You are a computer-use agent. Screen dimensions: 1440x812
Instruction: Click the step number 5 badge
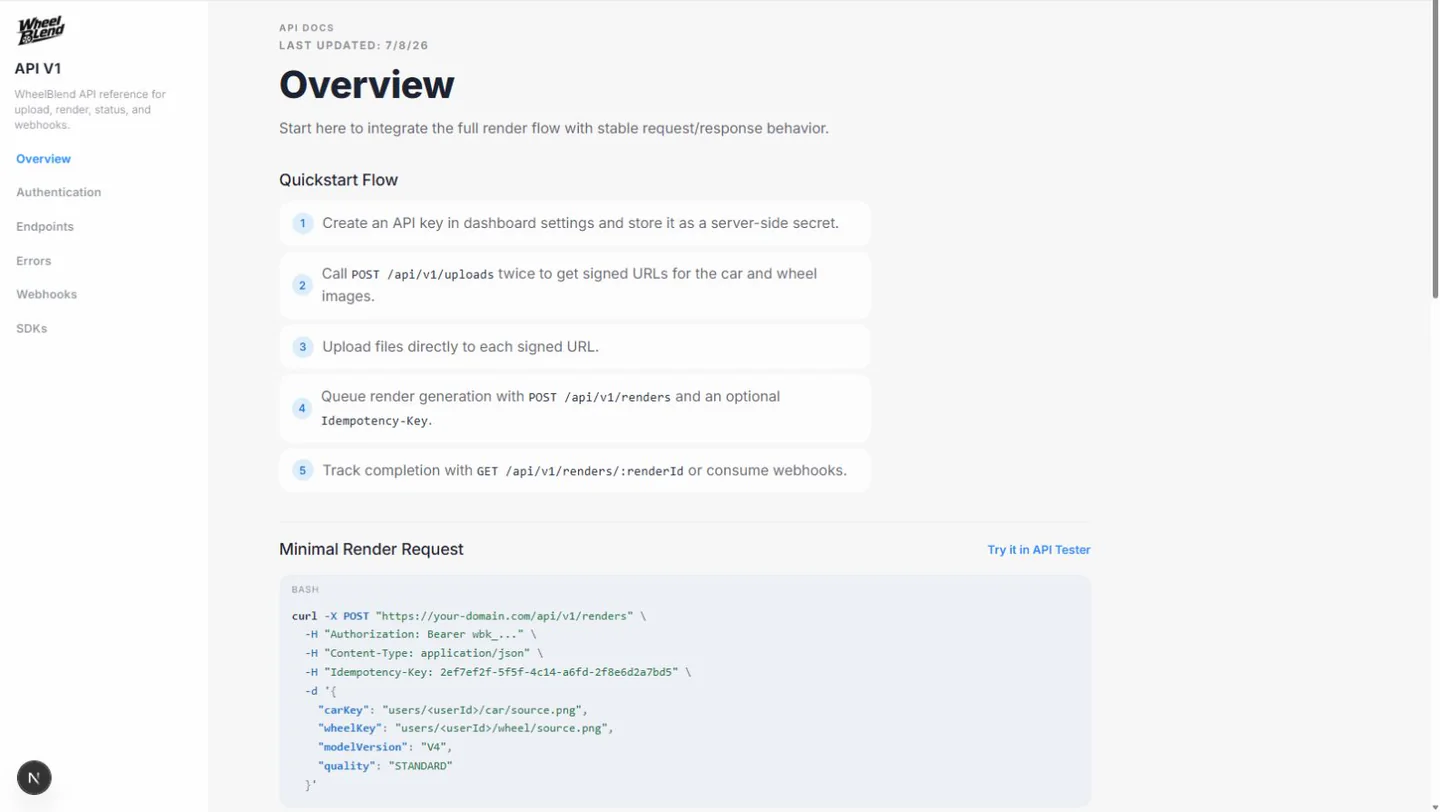click(x=302, y=470)
